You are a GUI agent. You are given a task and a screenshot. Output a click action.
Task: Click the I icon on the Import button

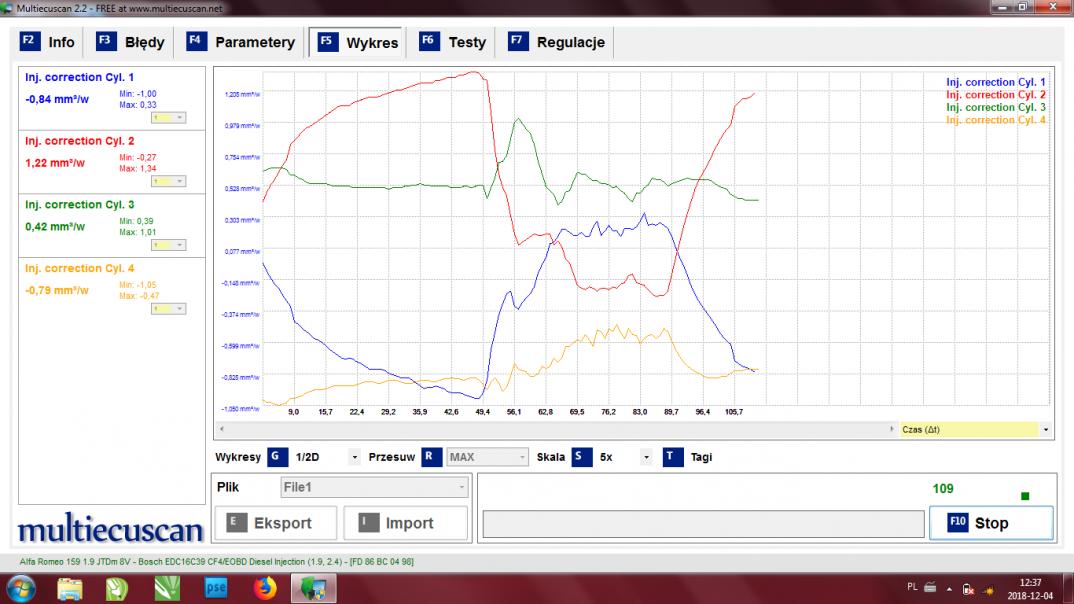[368, 523]
